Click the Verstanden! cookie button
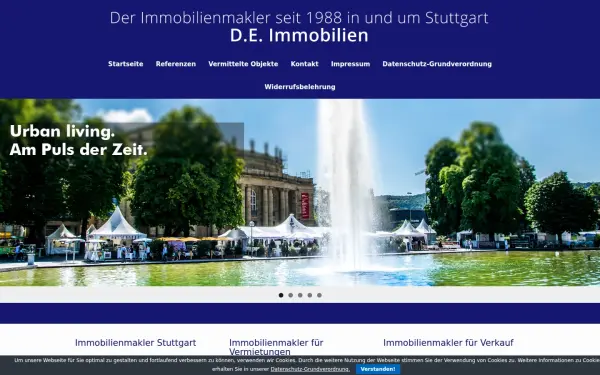 coord(378,369)
